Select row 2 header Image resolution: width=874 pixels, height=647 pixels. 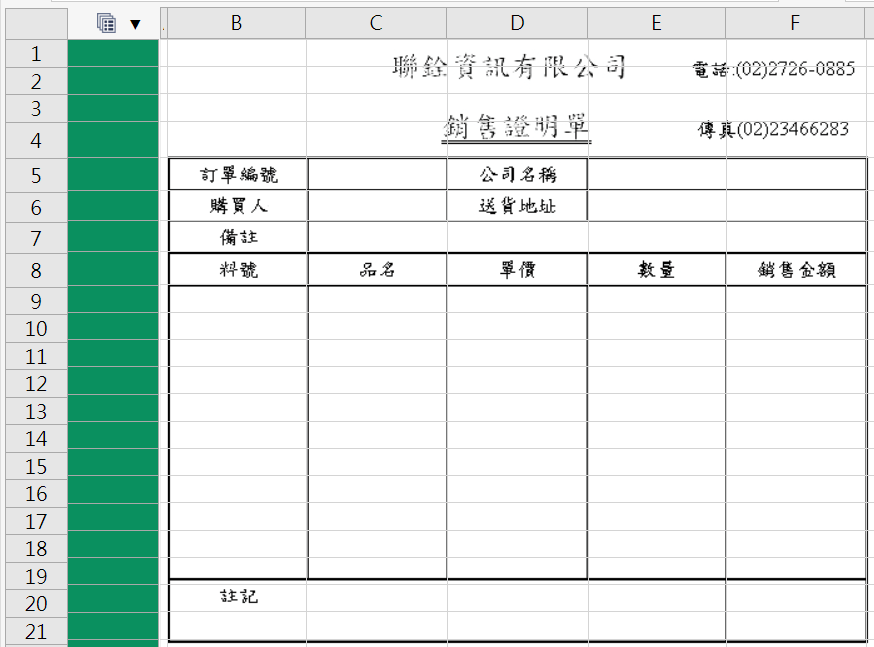tap(36, 81)
